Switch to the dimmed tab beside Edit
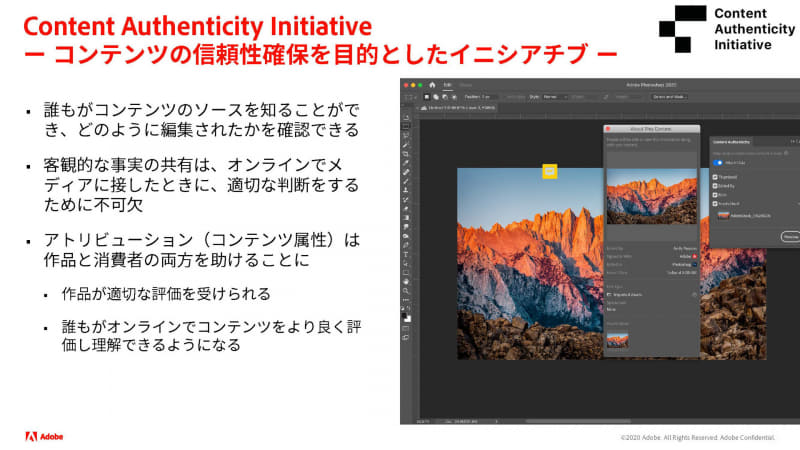Image resolution: width=800 pixels, height=450 pixels. 466,85
